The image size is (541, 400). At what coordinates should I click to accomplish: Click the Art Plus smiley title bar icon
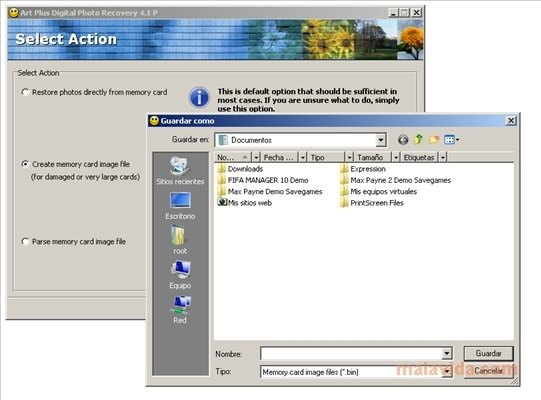[14, 13]
